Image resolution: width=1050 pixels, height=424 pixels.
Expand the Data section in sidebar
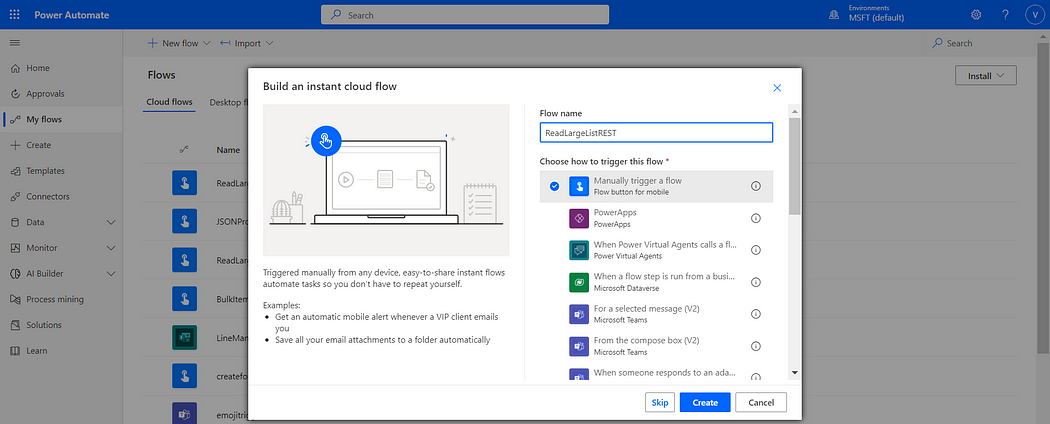tap(111, 222)
